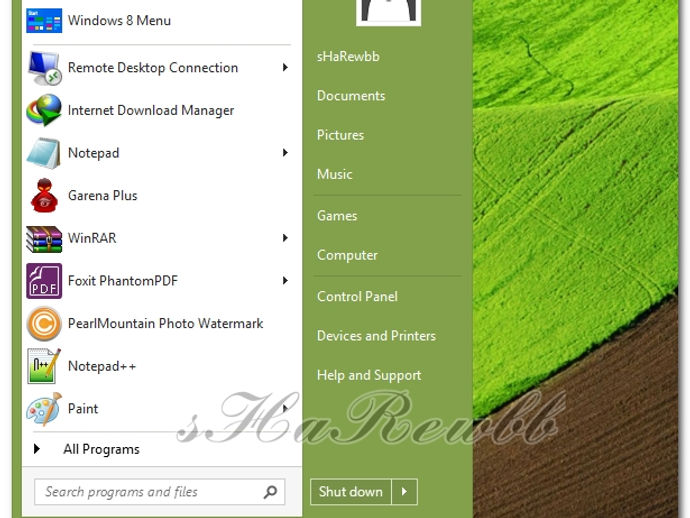
Task: Open the Pictures library
Action: 340,135
